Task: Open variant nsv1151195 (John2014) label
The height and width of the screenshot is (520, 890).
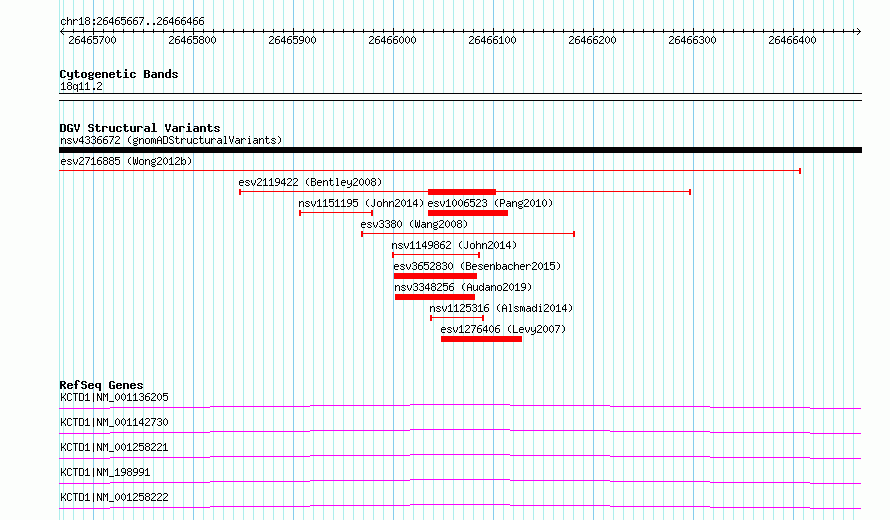Action: point(361,203)
